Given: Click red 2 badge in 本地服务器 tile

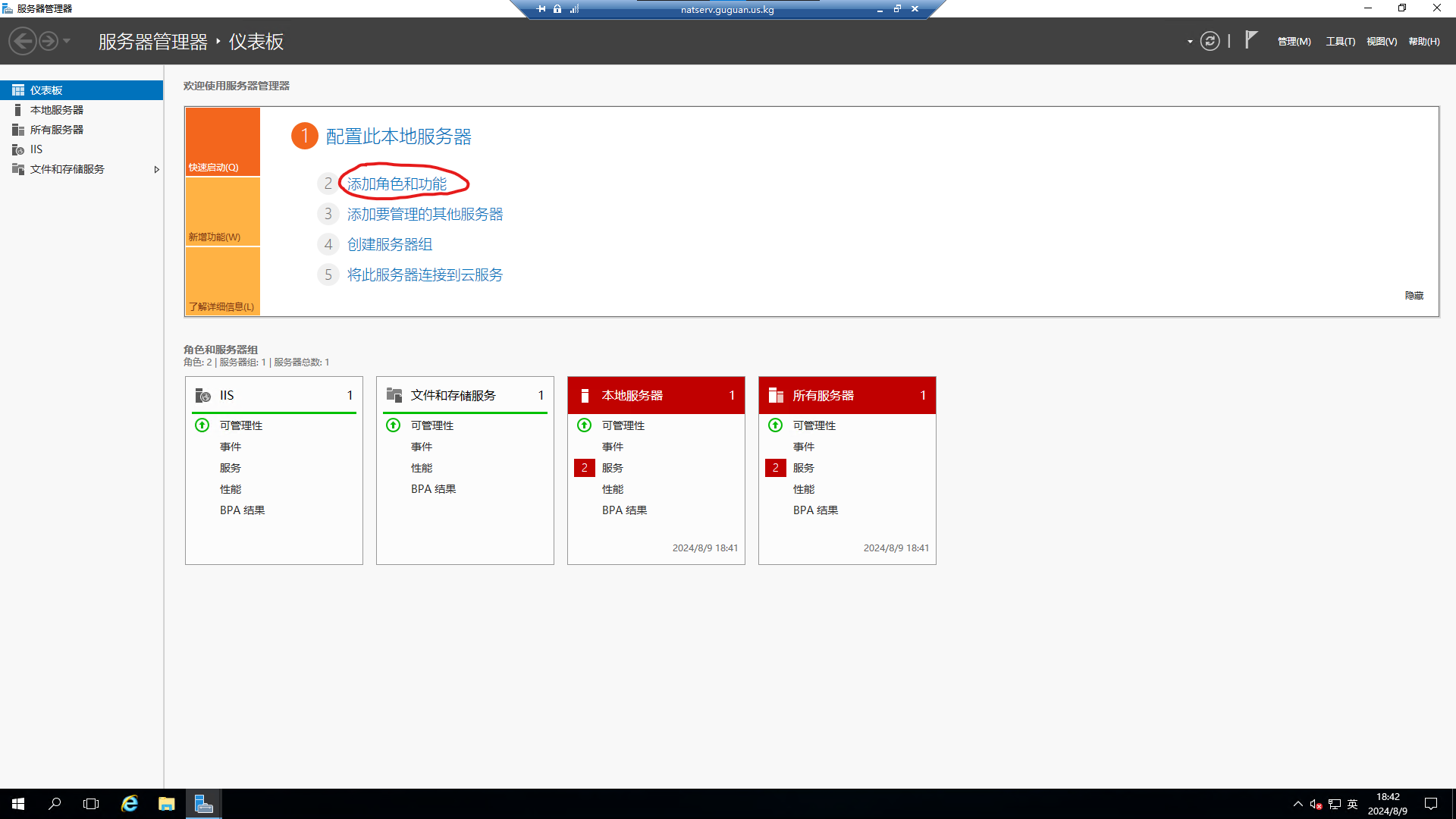Looking at the screenshot, I should point(585,468).
